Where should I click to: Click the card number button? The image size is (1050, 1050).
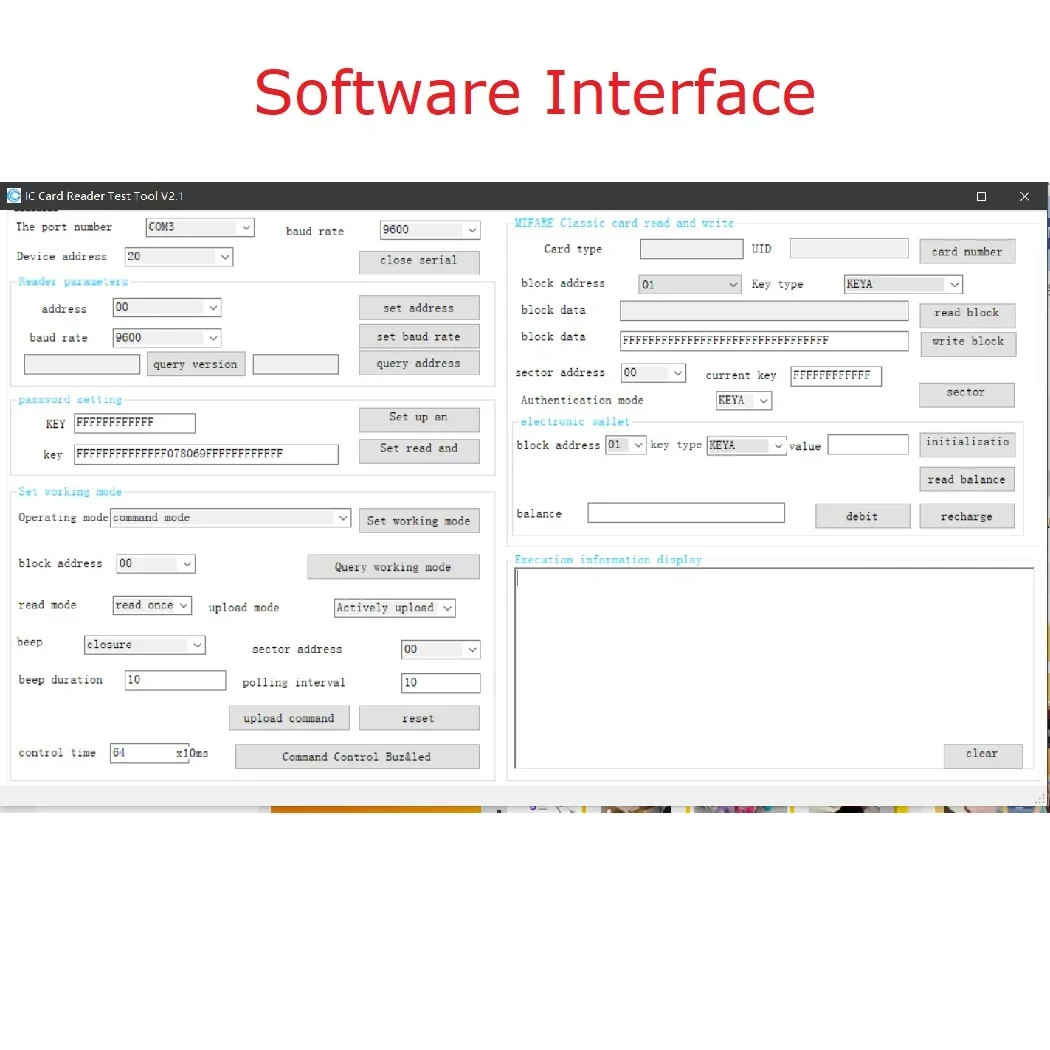[967, 252]
